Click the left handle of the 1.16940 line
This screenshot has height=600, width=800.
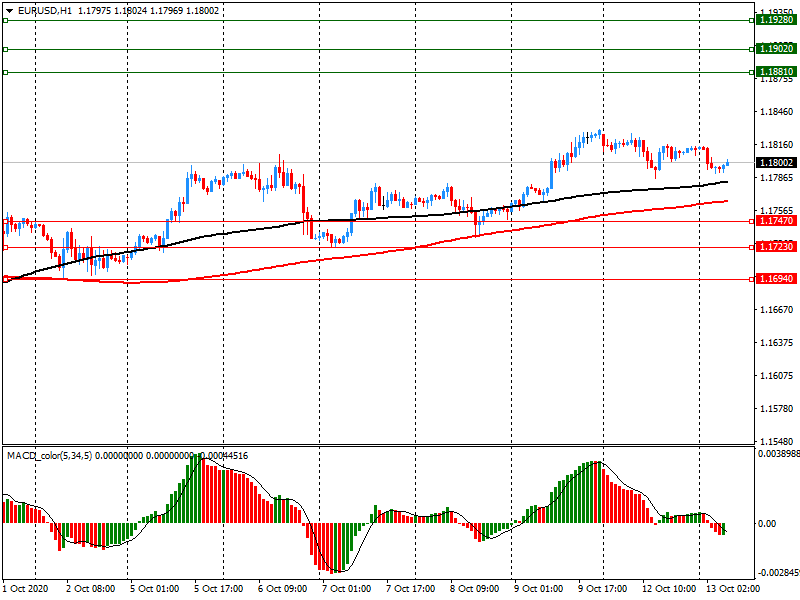click(x=5, y=280)
